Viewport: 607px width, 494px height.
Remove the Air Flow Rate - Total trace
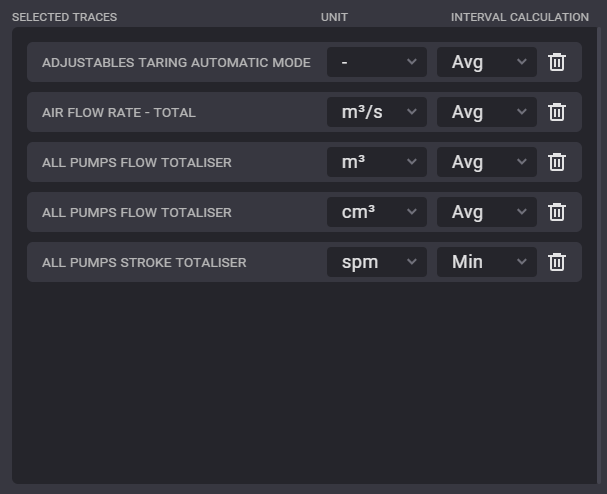click(557, 112)
